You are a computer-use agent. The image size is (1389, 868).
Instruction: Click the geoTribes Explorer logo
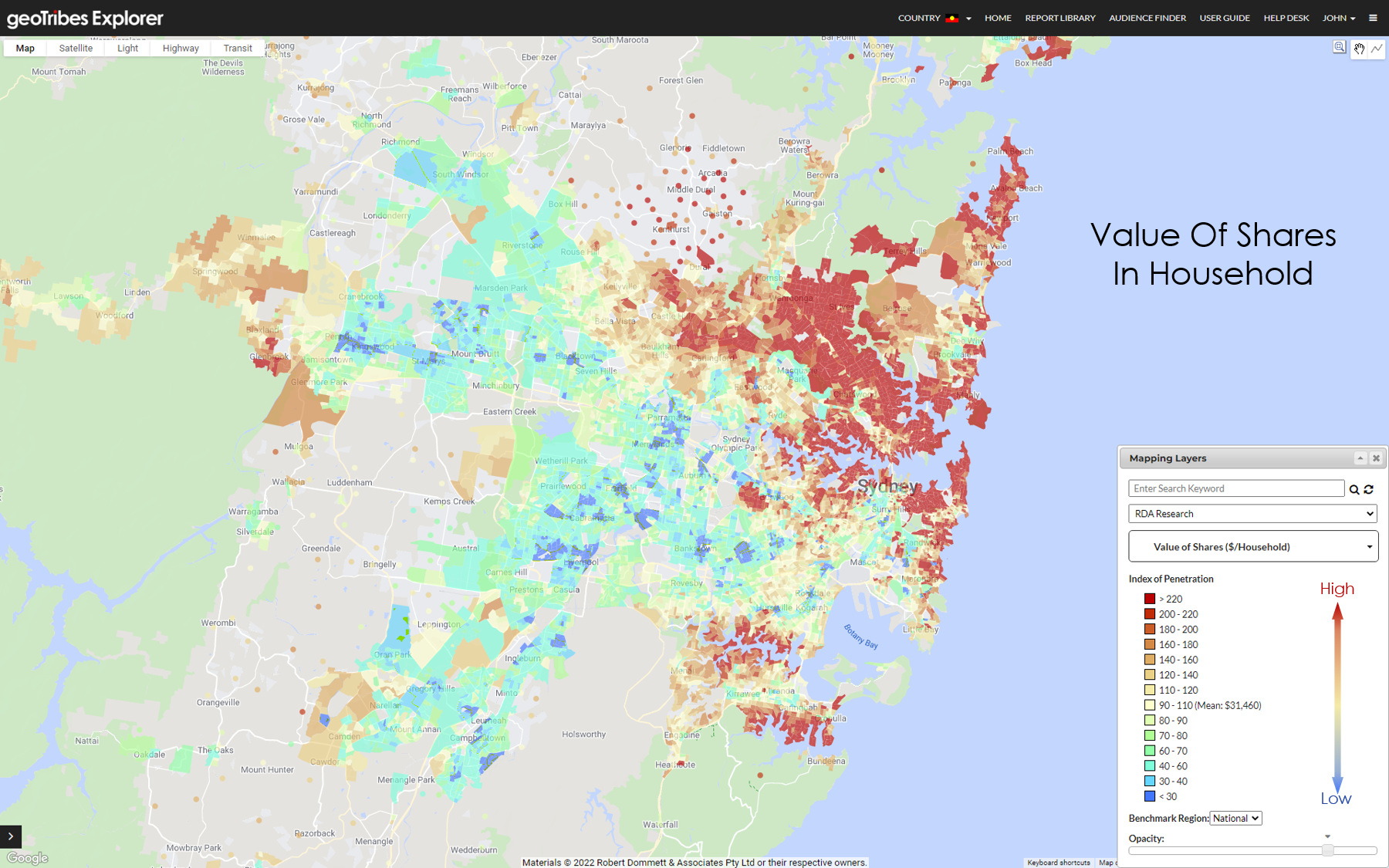click(x=85, y=18)
